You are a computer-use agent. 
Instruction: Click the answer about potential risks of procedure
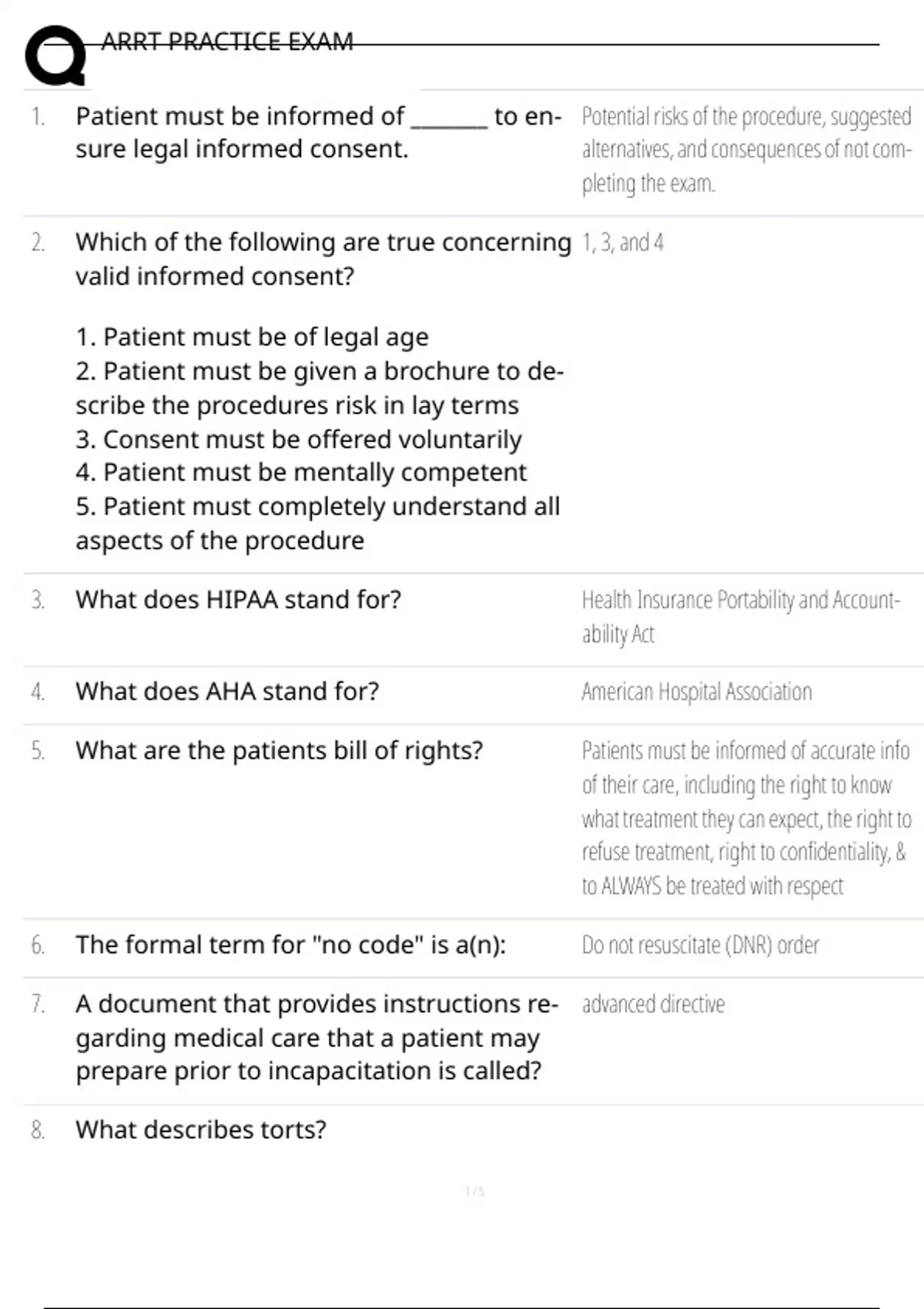[x=746, y=149]
